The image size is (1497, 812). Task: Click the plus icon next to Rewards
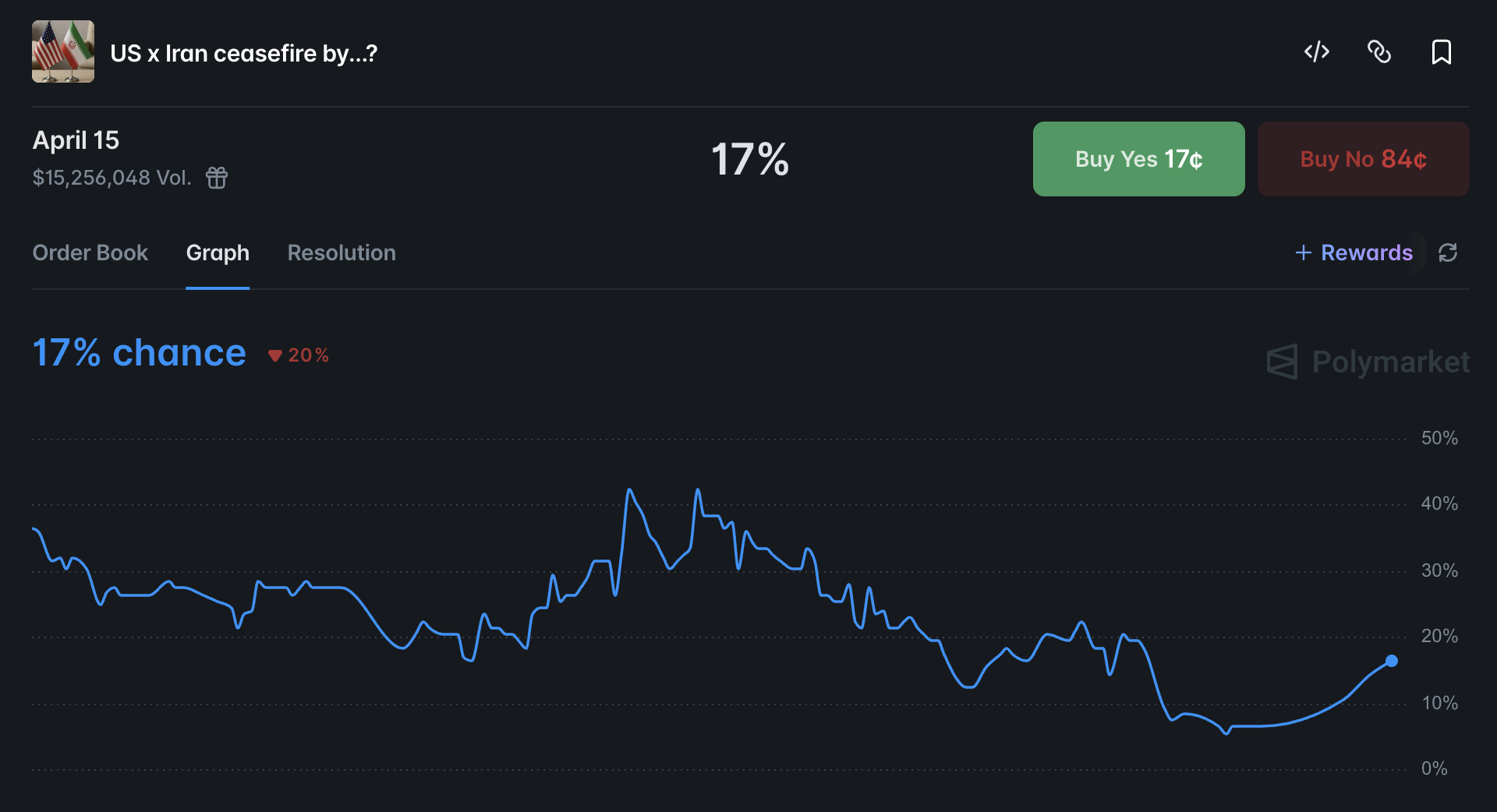(x=1303, y=252)
